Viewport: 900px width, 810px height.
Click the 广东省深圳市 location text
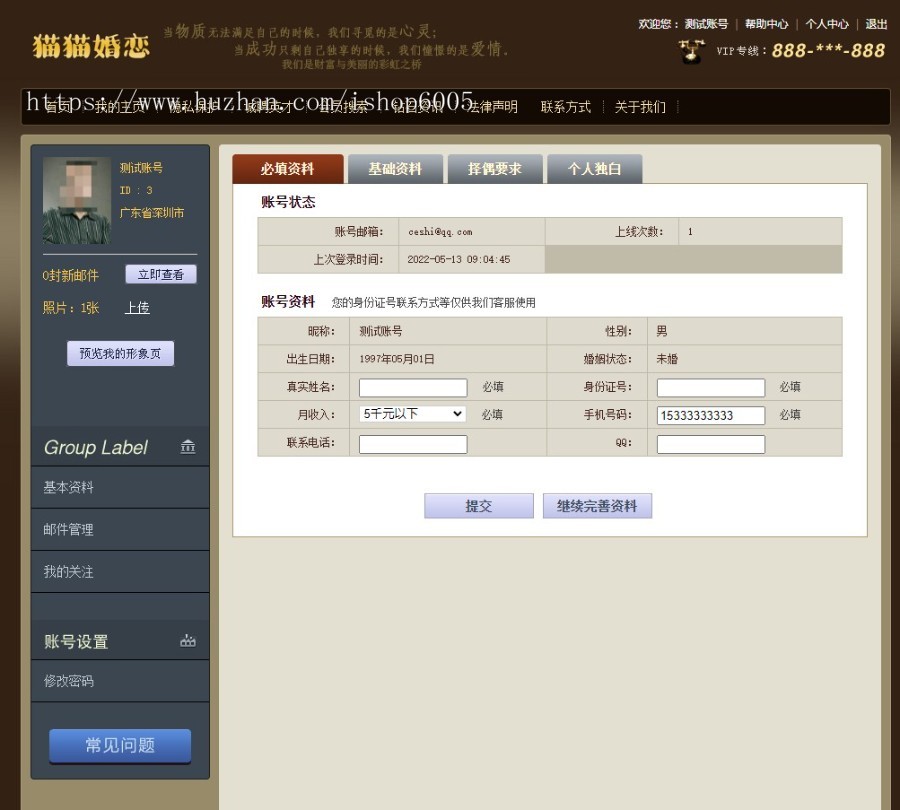152,213
